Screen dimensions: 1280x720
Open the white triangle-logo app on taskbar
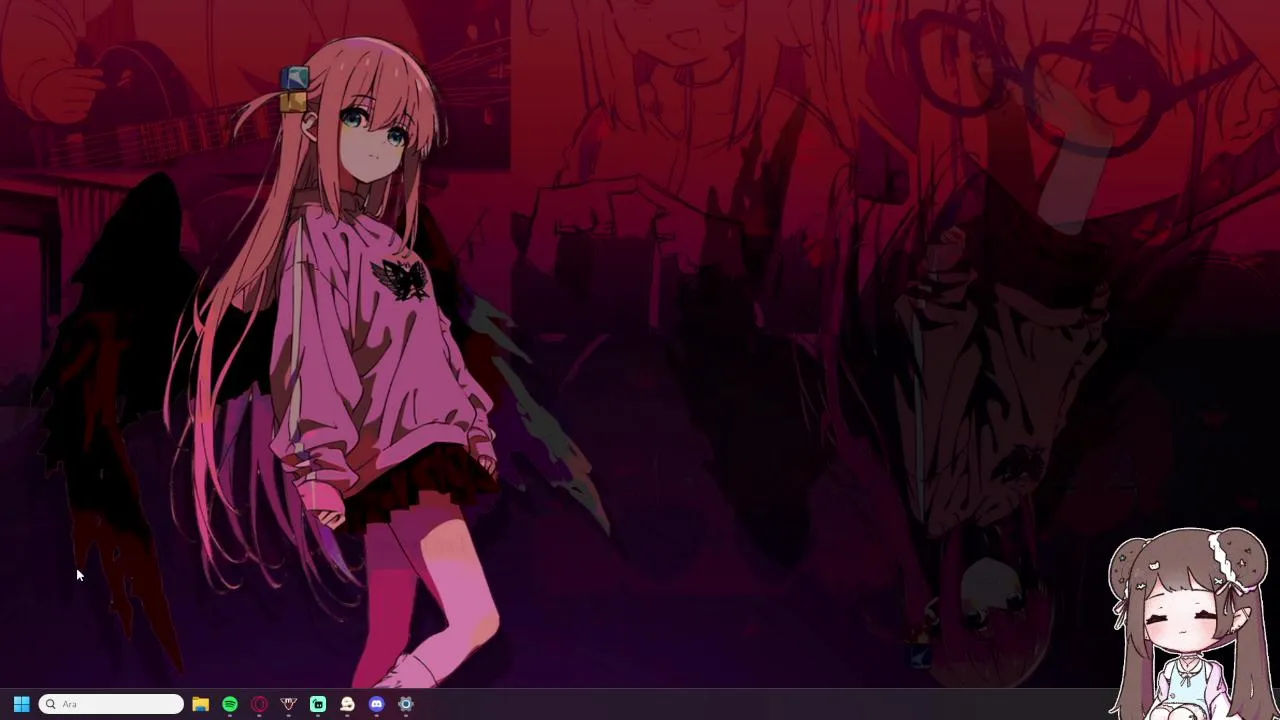288,704
